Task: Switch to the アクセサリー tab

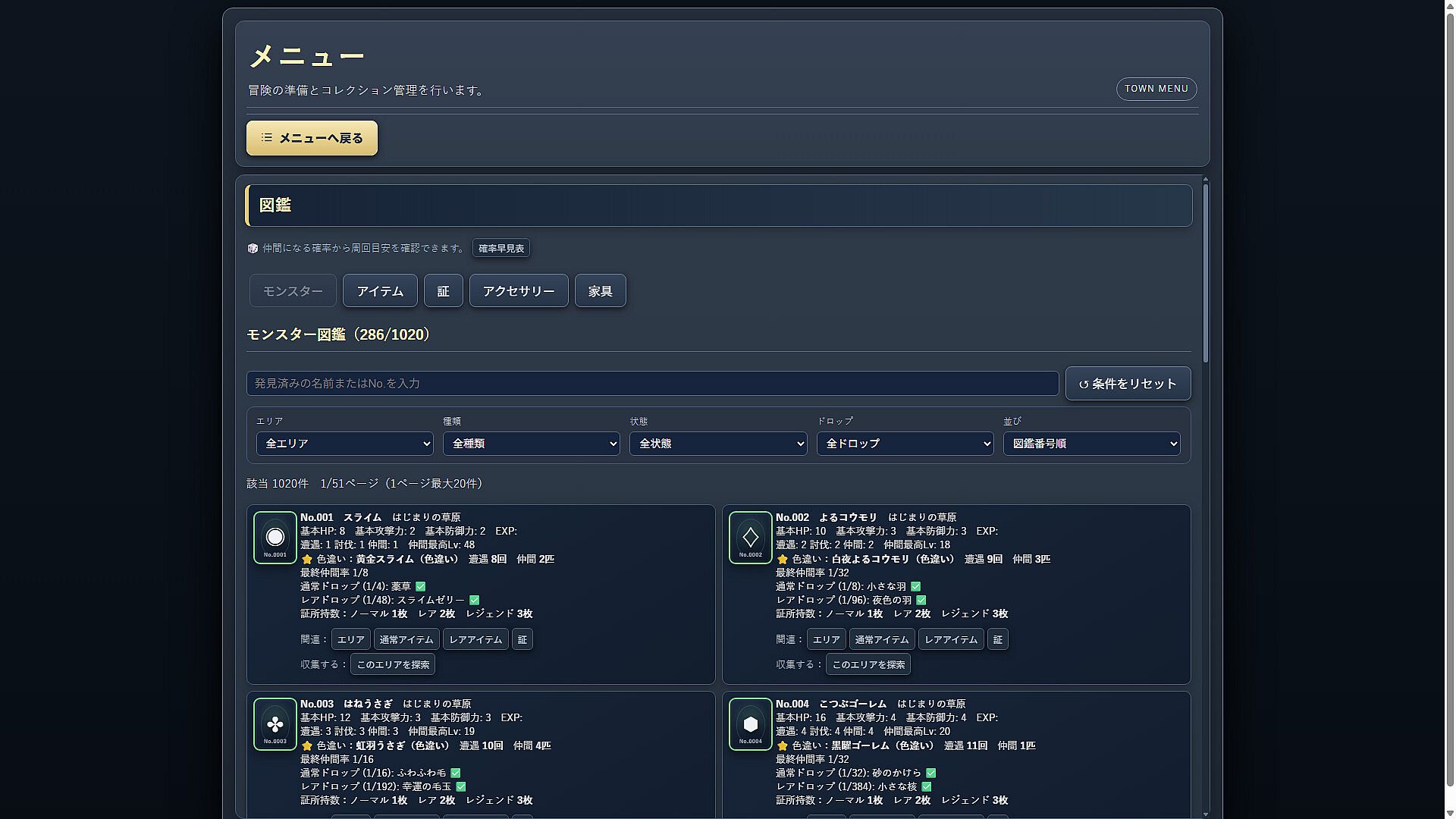Action: click(519, 291)
